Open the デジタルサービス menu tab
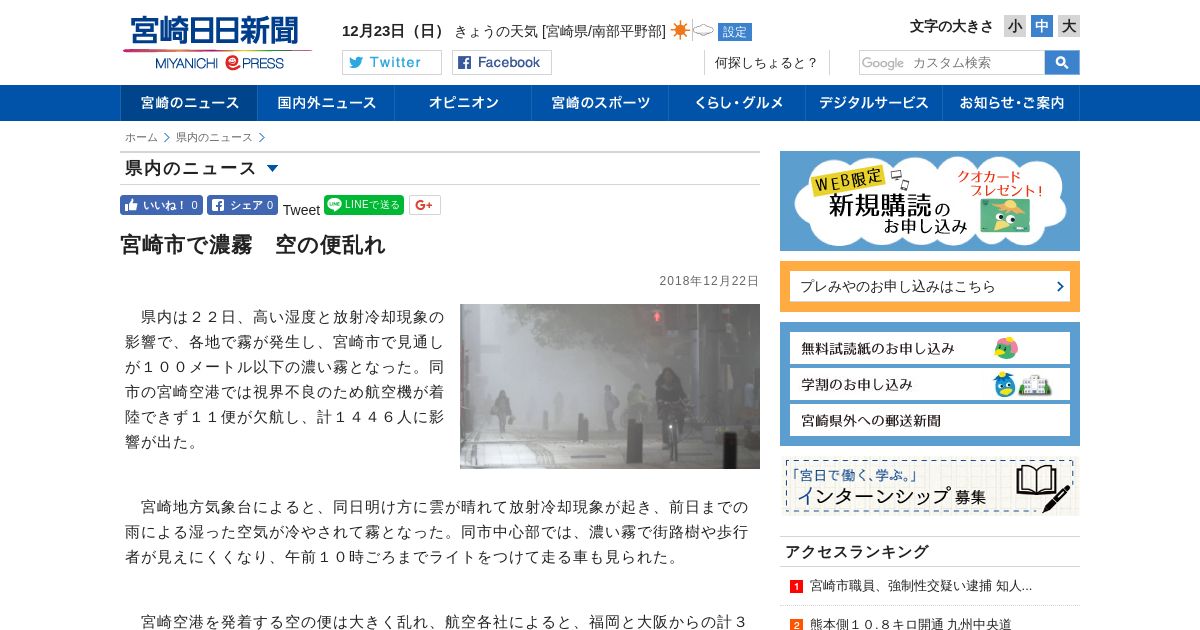 click(x=874, y=103)
